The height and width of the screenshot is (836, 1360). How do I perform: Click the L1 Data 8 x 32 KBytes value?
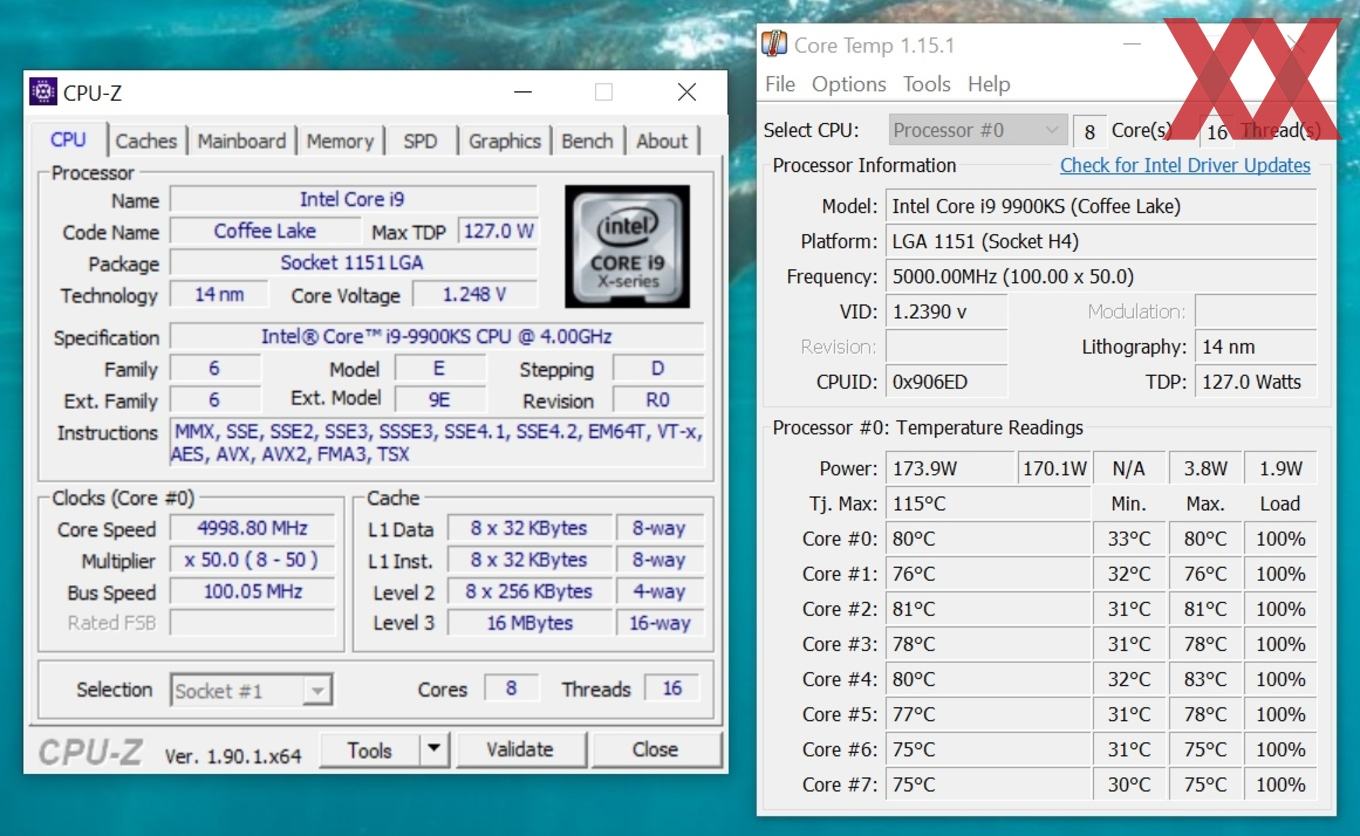[529, 528]
